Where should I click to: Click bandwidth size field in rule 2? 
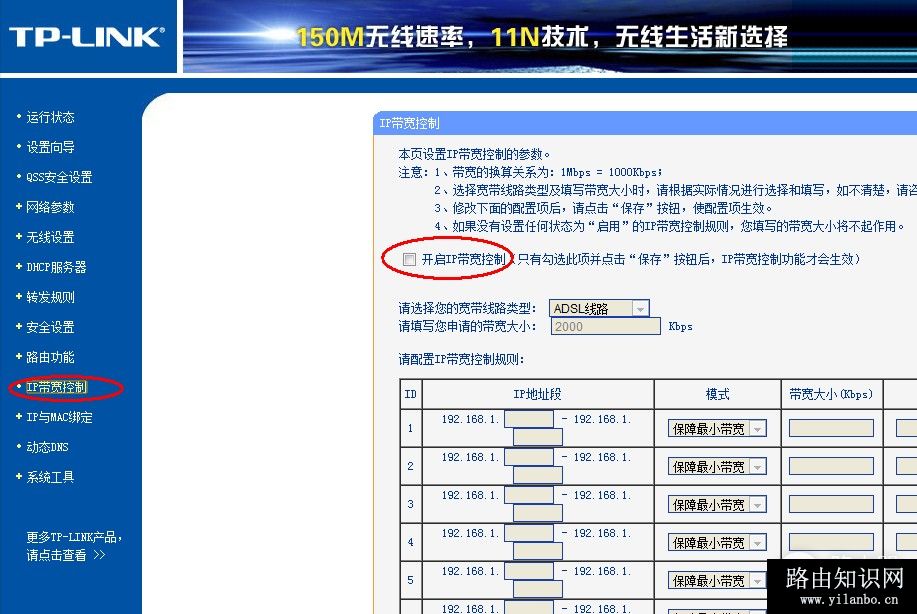click(831, 466)
